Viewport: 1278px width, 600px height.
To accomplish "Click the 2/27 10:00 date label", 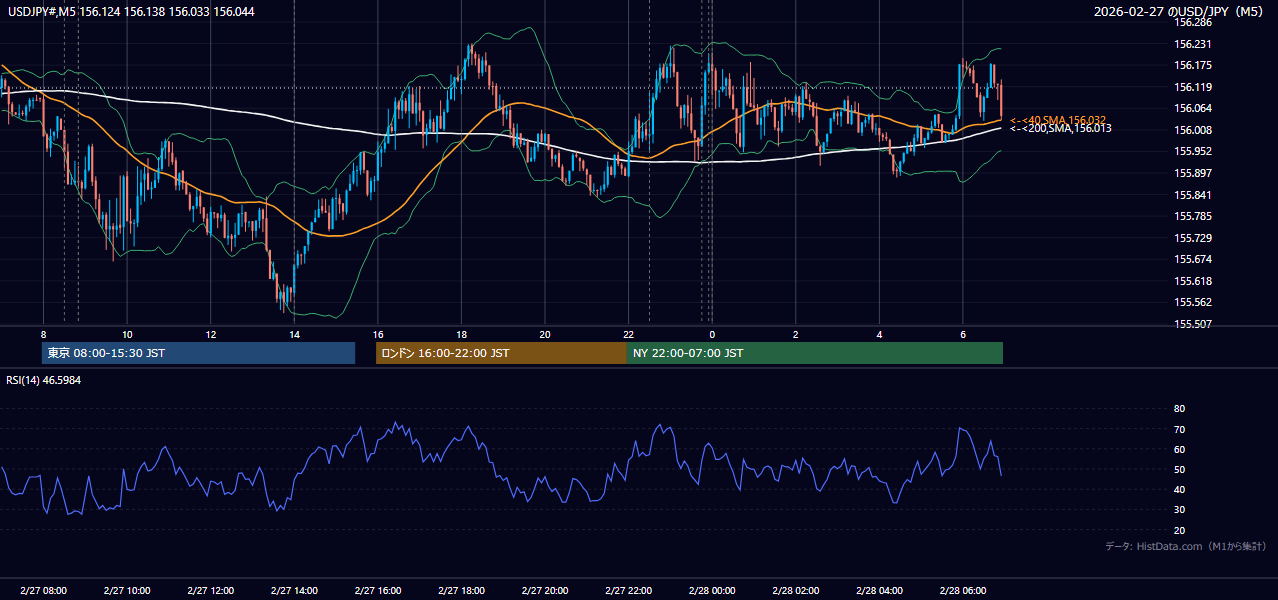I will 127,591.
